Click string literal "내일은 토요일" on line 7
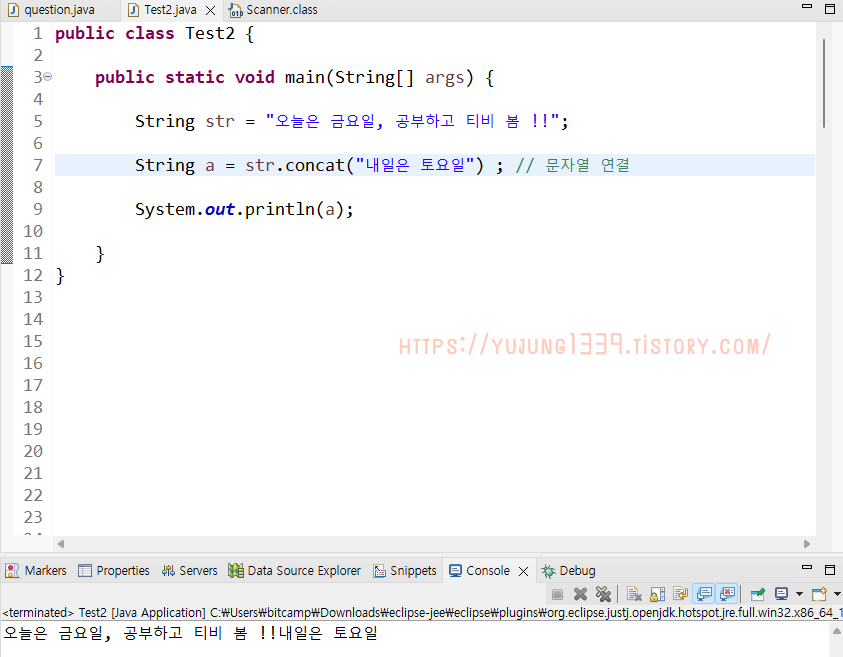 415,165
